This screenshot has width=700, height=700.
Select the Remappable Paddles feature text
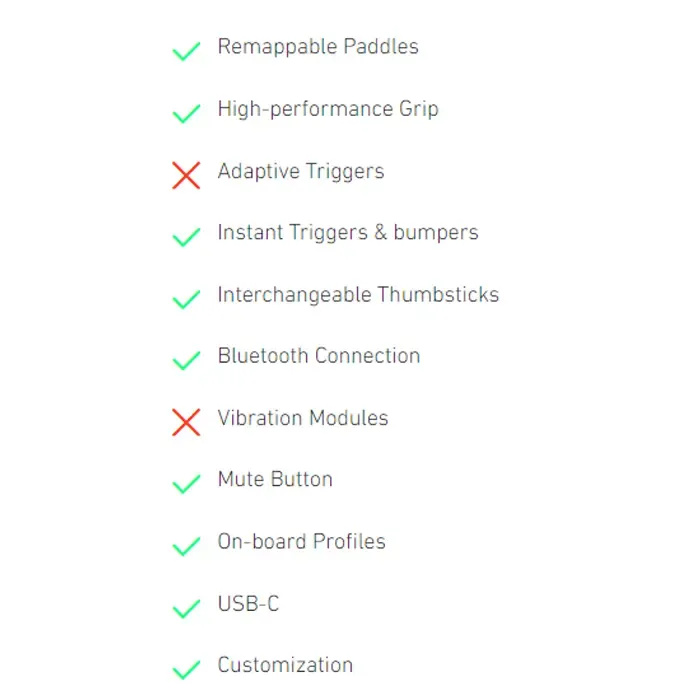pos(318,47)
